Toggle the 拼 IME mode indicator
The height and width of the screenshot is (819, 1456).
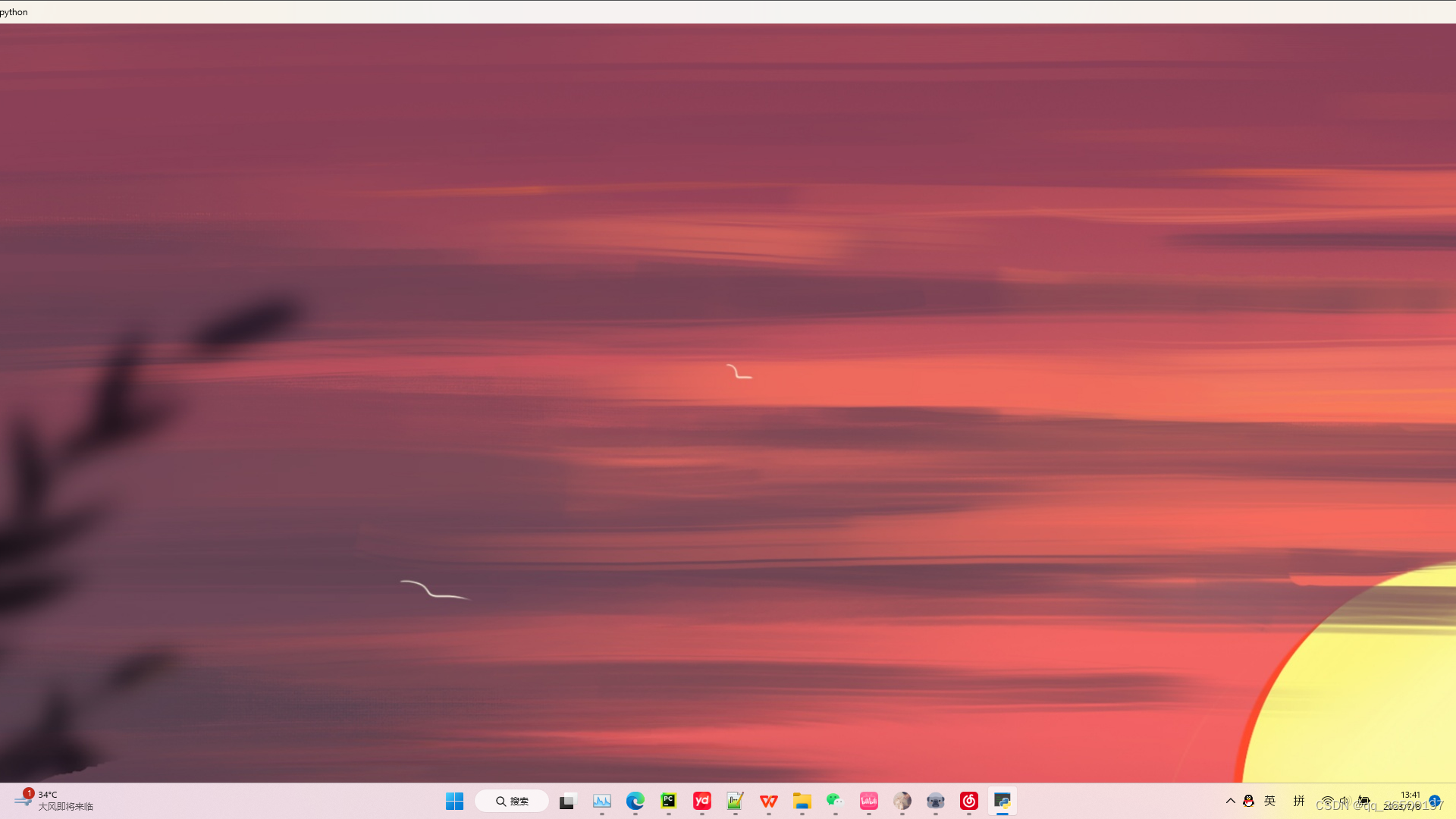click(x=1299, y=801)
